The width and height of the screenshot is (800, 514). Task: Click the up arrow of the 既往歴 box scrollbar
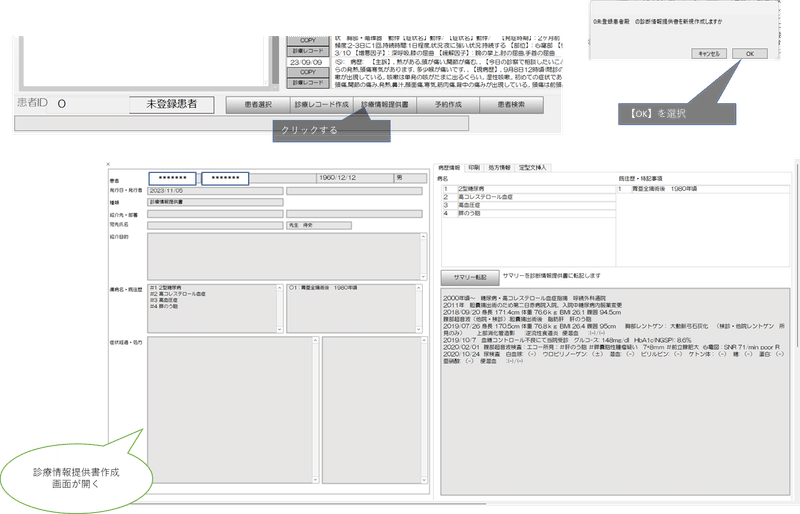pos(419,288)
